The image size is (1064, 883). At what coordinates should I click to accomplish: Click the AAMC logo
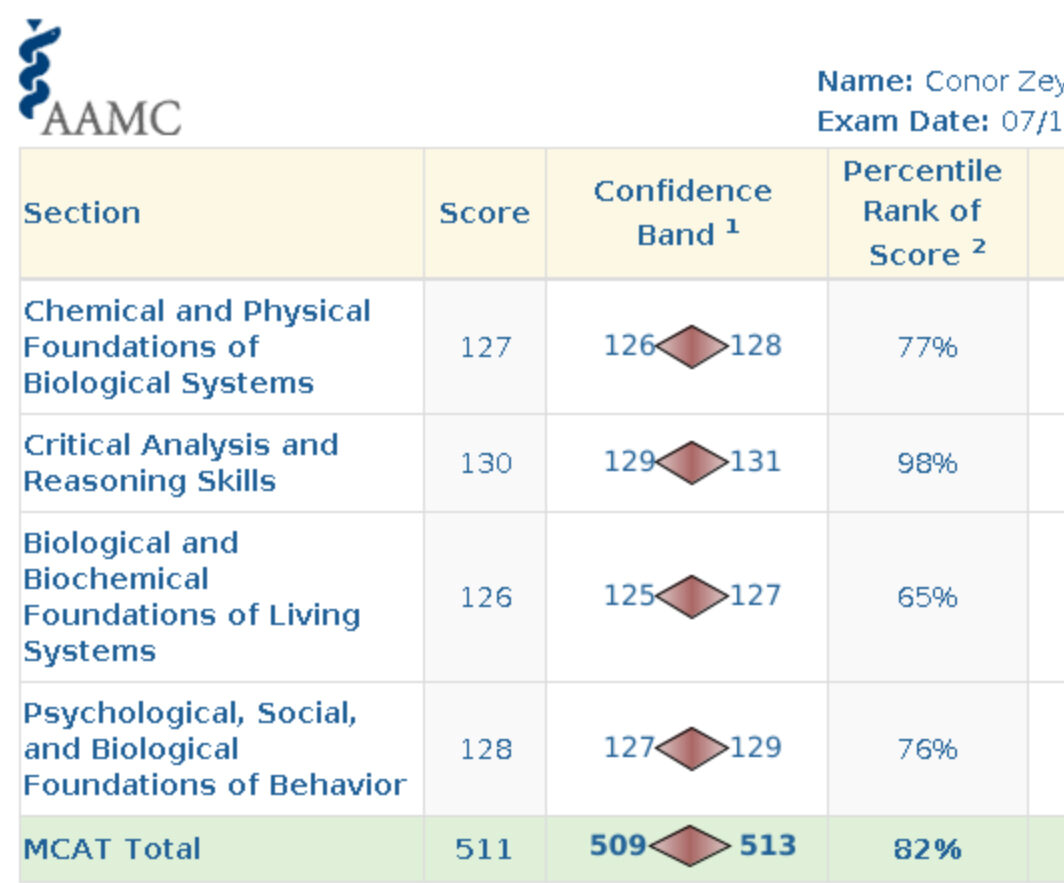pyautogui.click(x=98, y=78)
